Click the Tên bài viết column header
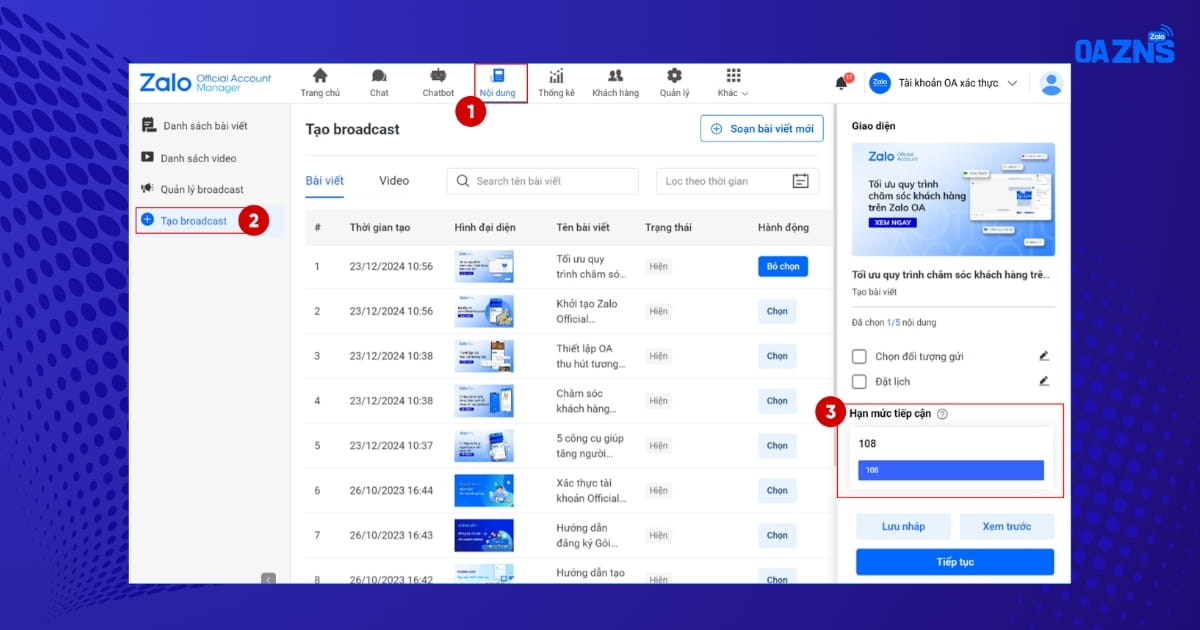This screenshot has height=630, width=1200. point(583,228)
